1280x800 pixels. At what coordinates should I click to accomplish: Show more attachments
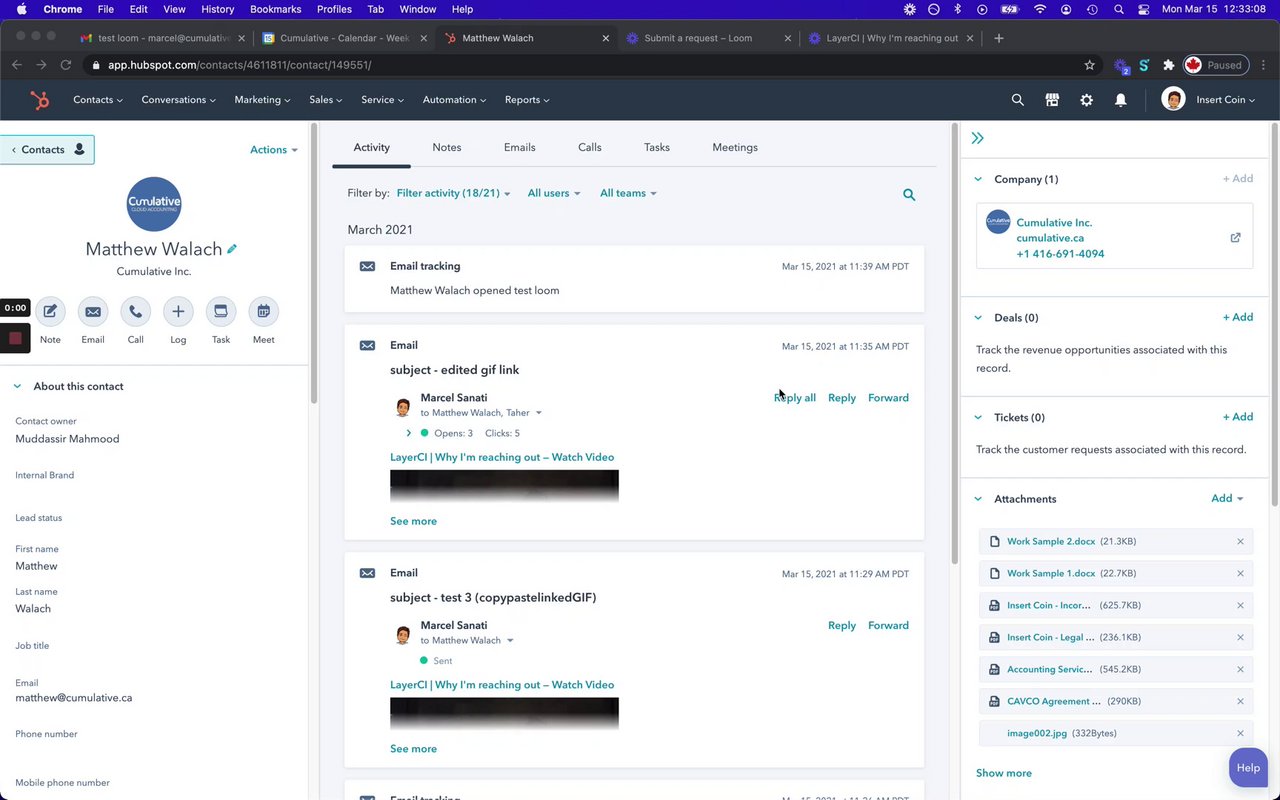tap(1004, 773)
